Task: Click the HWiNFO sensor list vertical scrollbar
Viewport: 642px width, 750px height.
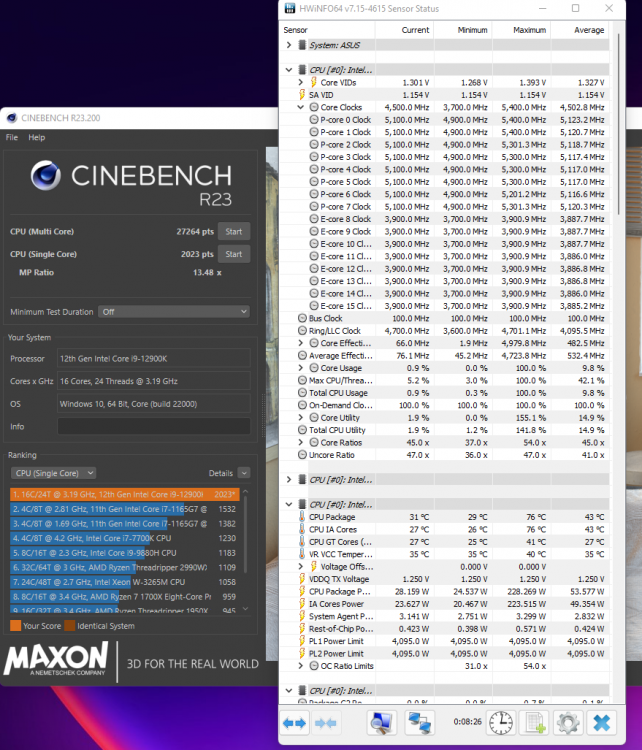Action: 618,124
